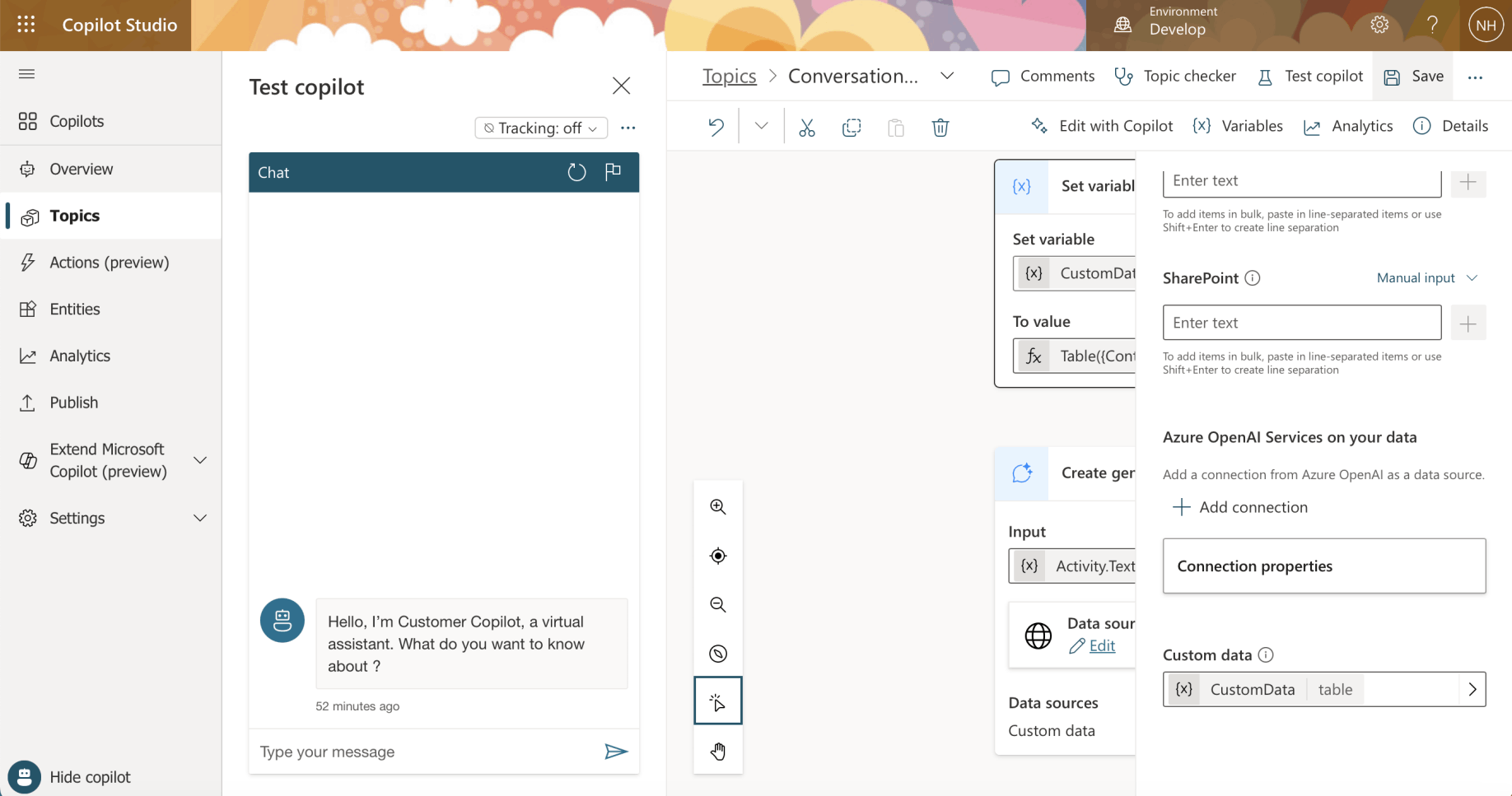Open the Connection properties box
The width and height of the screenshot is (1512, 796).
[x=1324, y=566]
